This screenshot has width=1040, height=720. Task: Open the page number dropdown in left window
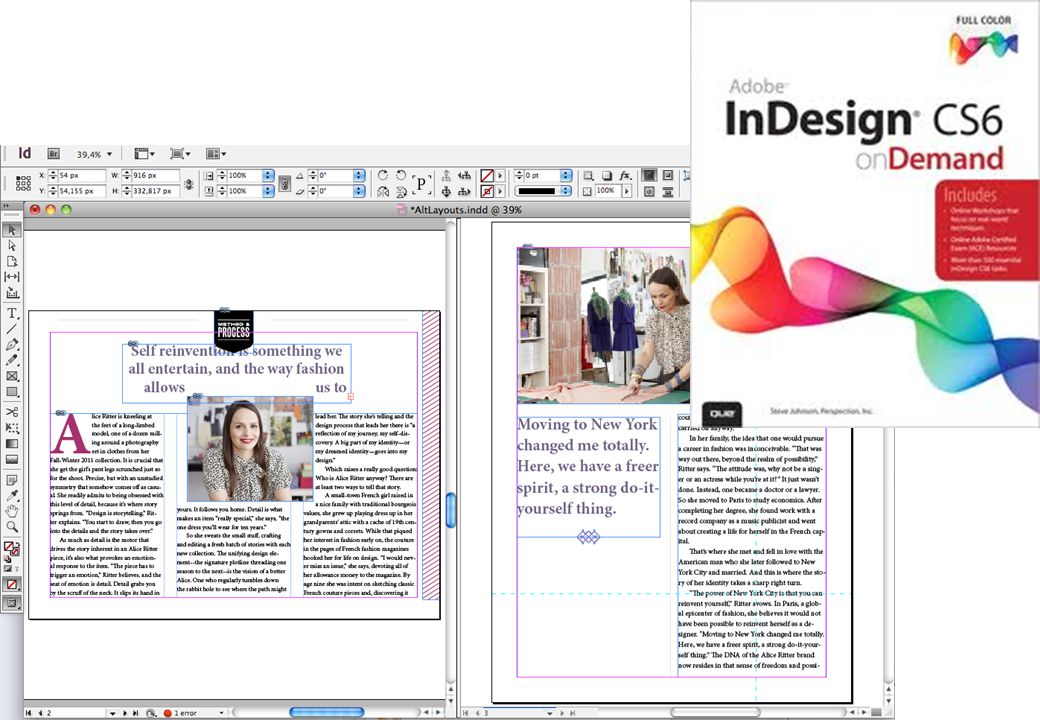112,713
